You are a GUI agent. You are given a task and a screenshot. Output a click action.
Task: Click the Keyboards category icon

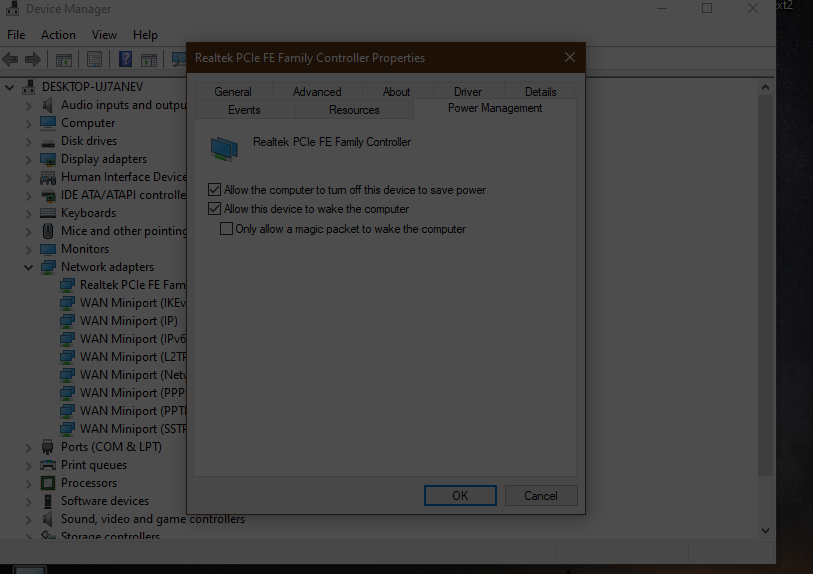click(48, 213)
